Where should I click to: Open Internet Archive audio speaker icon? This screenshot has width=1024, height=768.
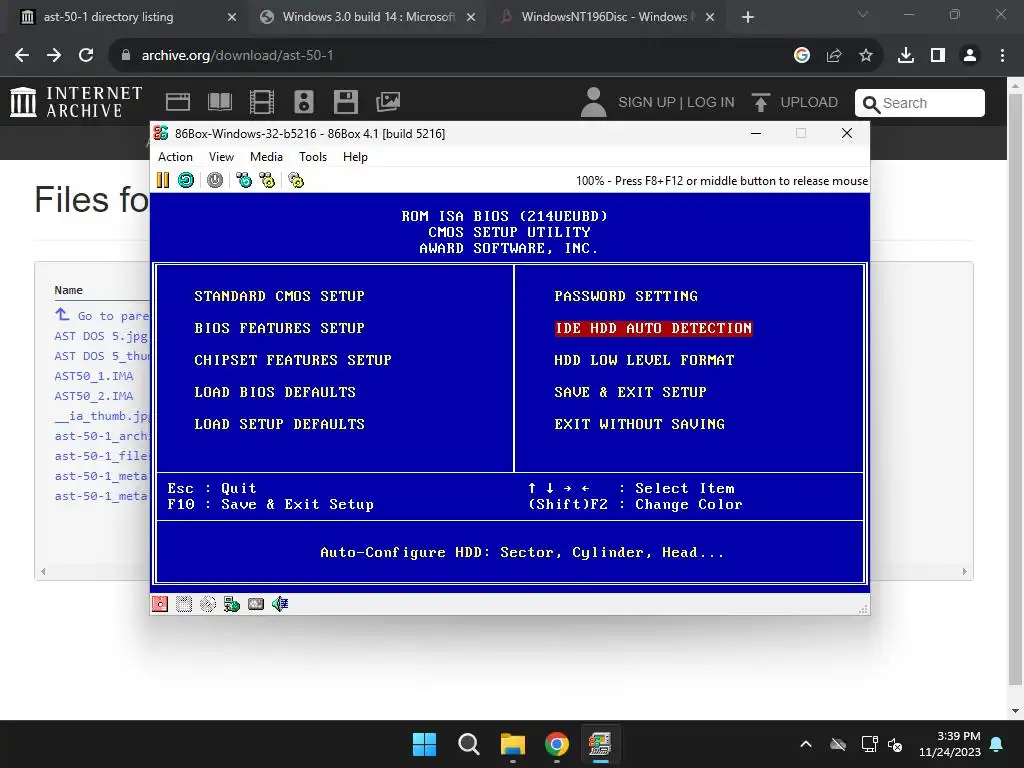pos(304,102)
